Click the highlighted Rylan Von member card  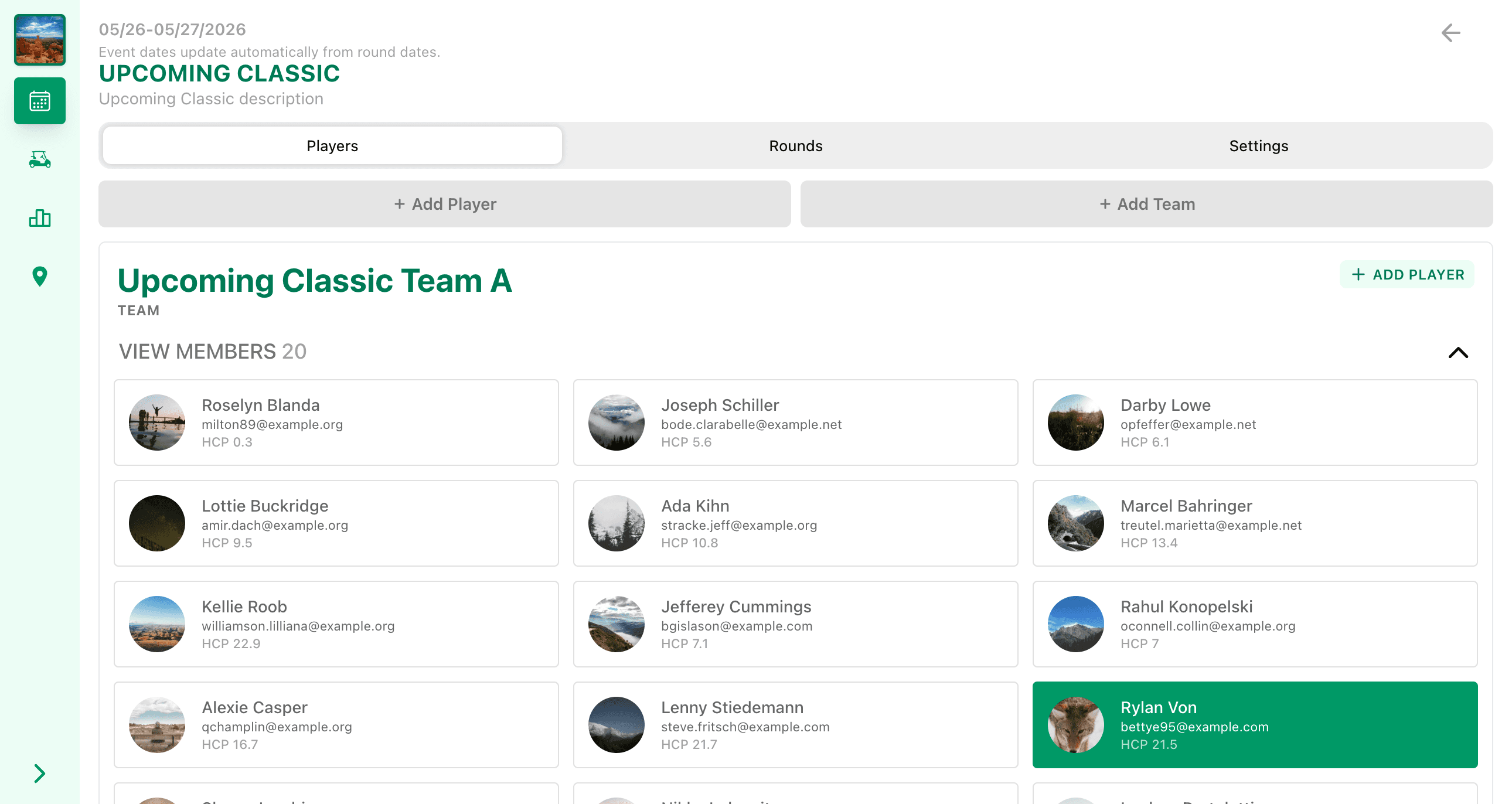[1255, 725]
